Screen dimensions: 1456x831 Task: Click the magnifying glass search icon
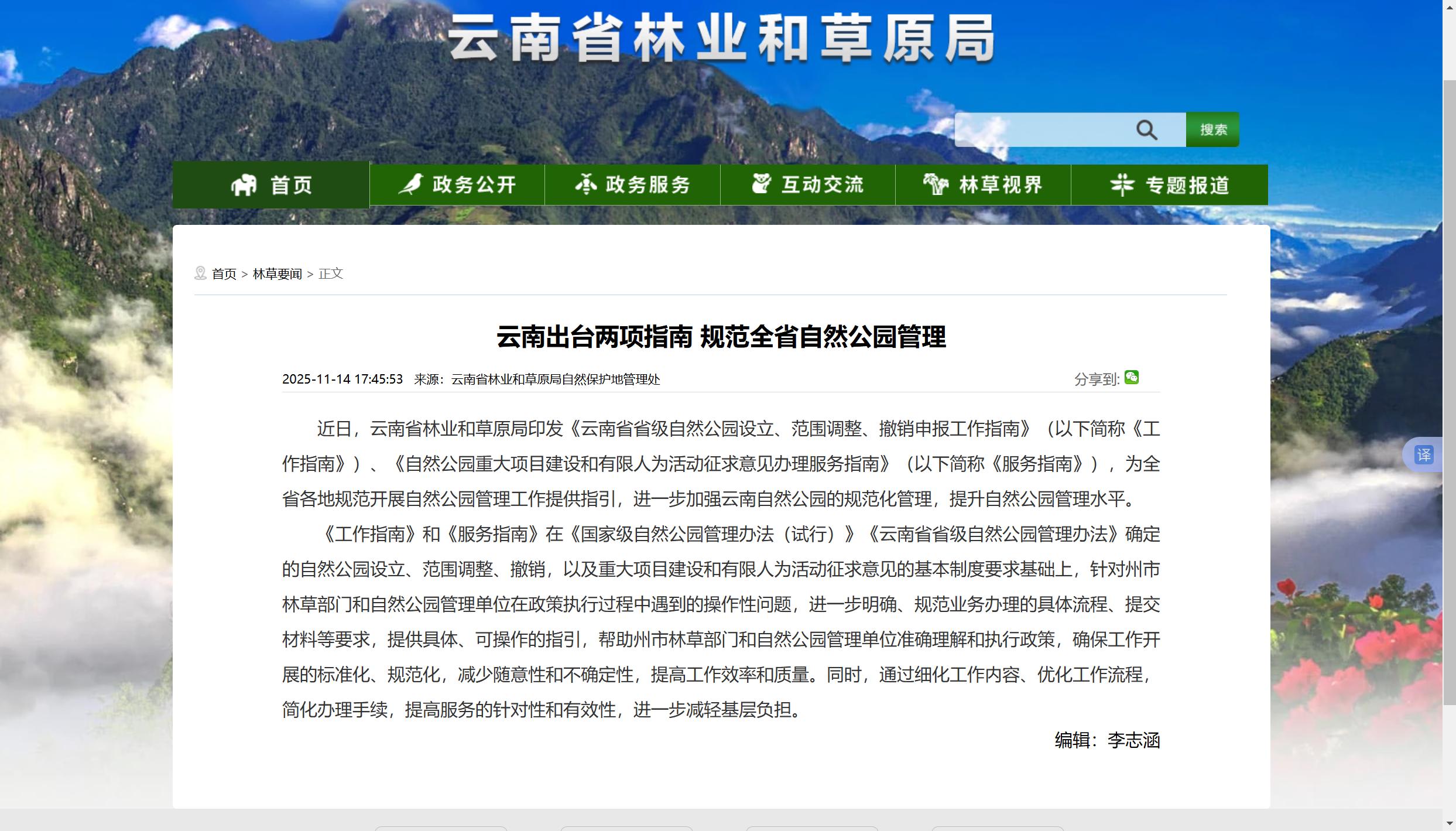(x=1146, y=130)
